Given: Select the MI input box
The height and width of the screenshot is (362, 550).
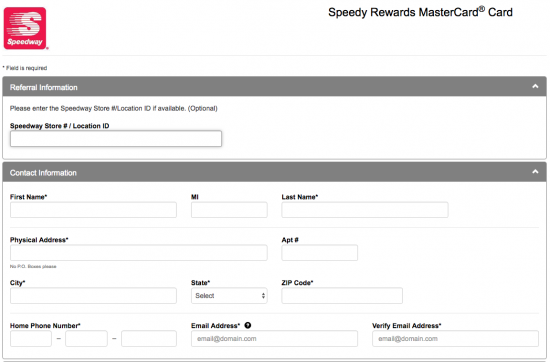Looking at the screenshot, I should tap(229, 210).
